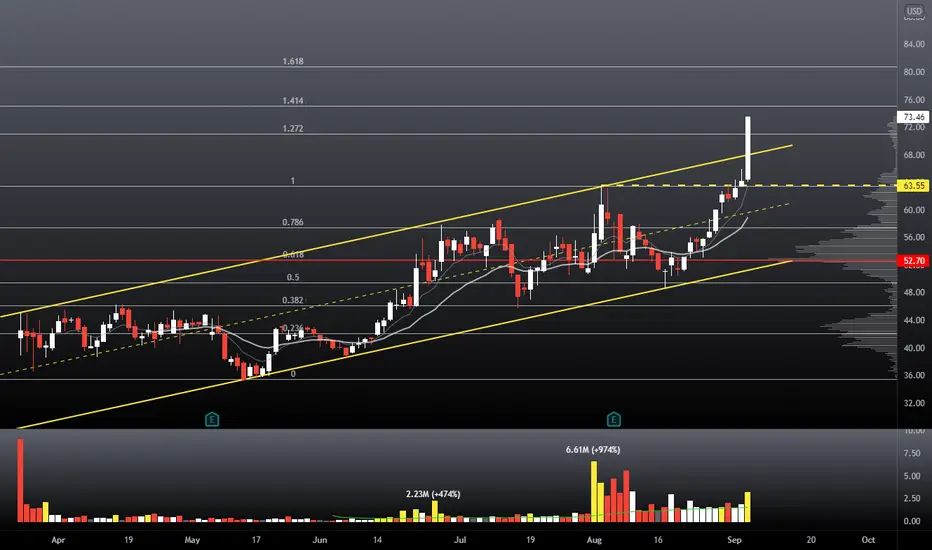Click the 0.786 Fibonacci level label
The height and width of the screenshot is (550, 932).
coord(293,222)
